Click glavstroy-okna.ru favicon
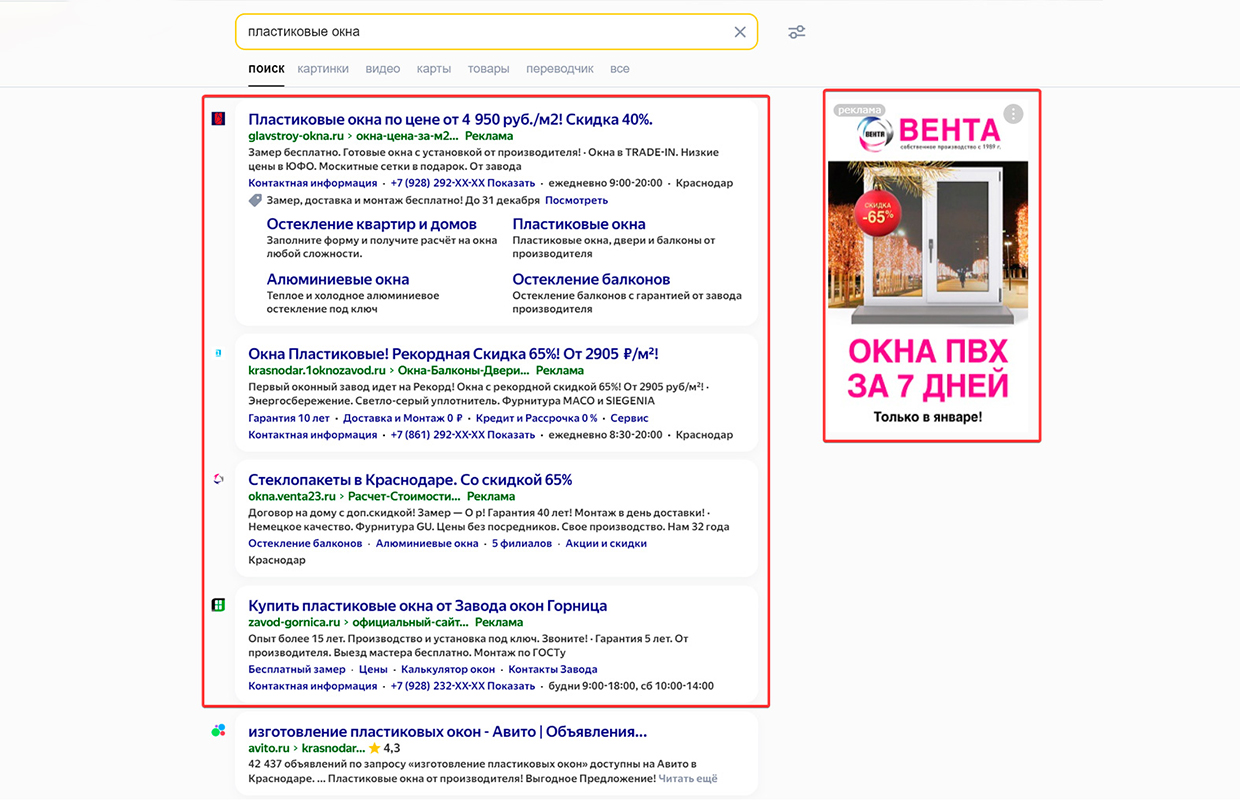Screen dimensions: 1240x800 coord(218,119)
